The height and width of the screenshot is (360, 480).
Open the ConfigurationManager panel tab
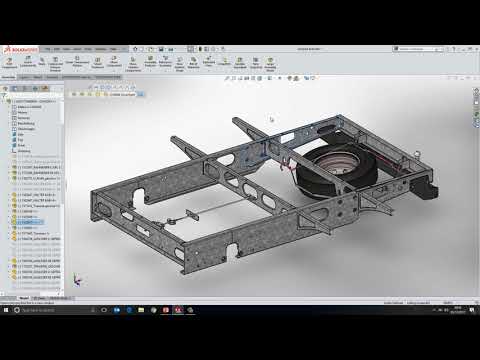[x=25, y=88]
